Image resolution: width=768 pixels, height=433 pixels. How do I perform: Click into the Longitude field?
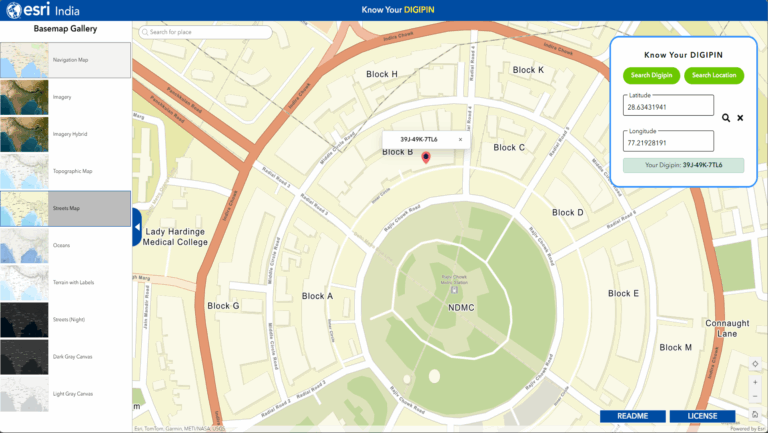pyautogui.click(x=668, y=142)
